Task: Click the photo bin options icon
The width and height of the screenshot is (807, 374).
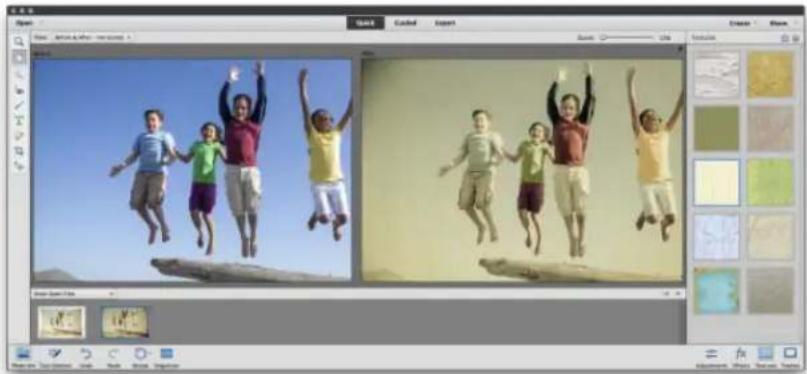Action: pos(678,294)
